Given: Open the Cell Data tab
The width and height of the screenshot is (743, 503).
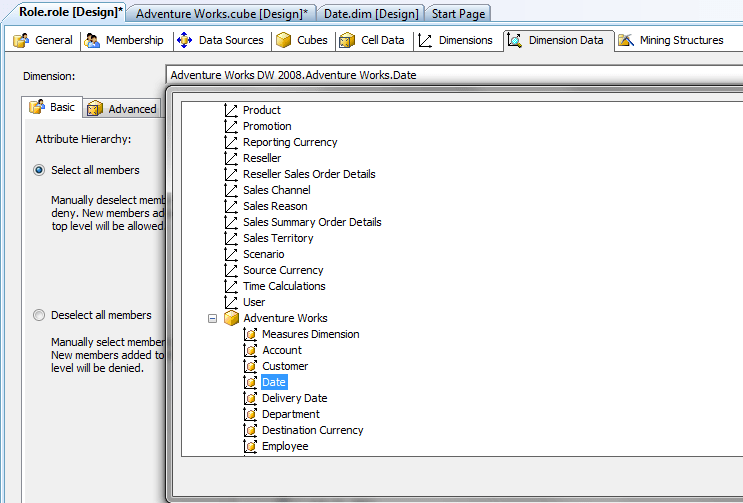Looking at the screenshot, I should 374,40.
